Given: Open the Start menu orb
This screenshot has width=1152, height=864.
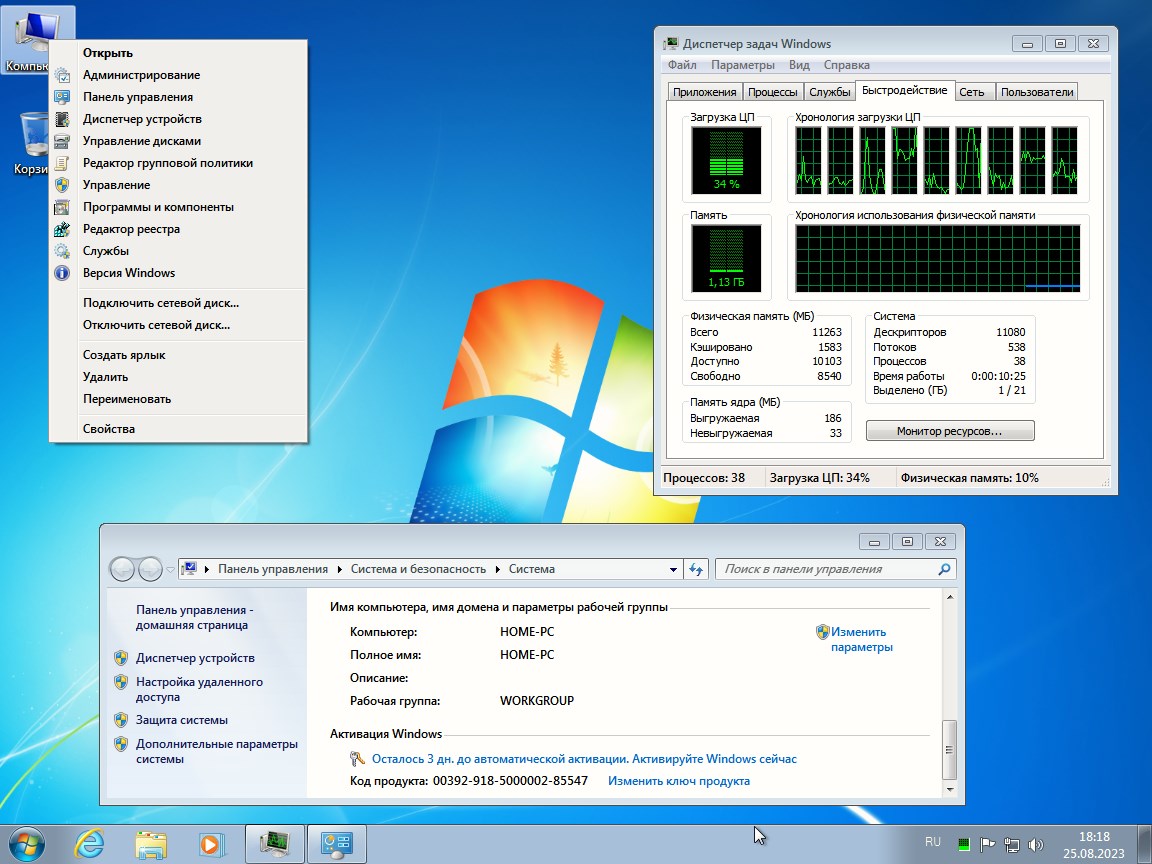Looking at the screenshot, I should pyautogui.click(x=27, y=844).
